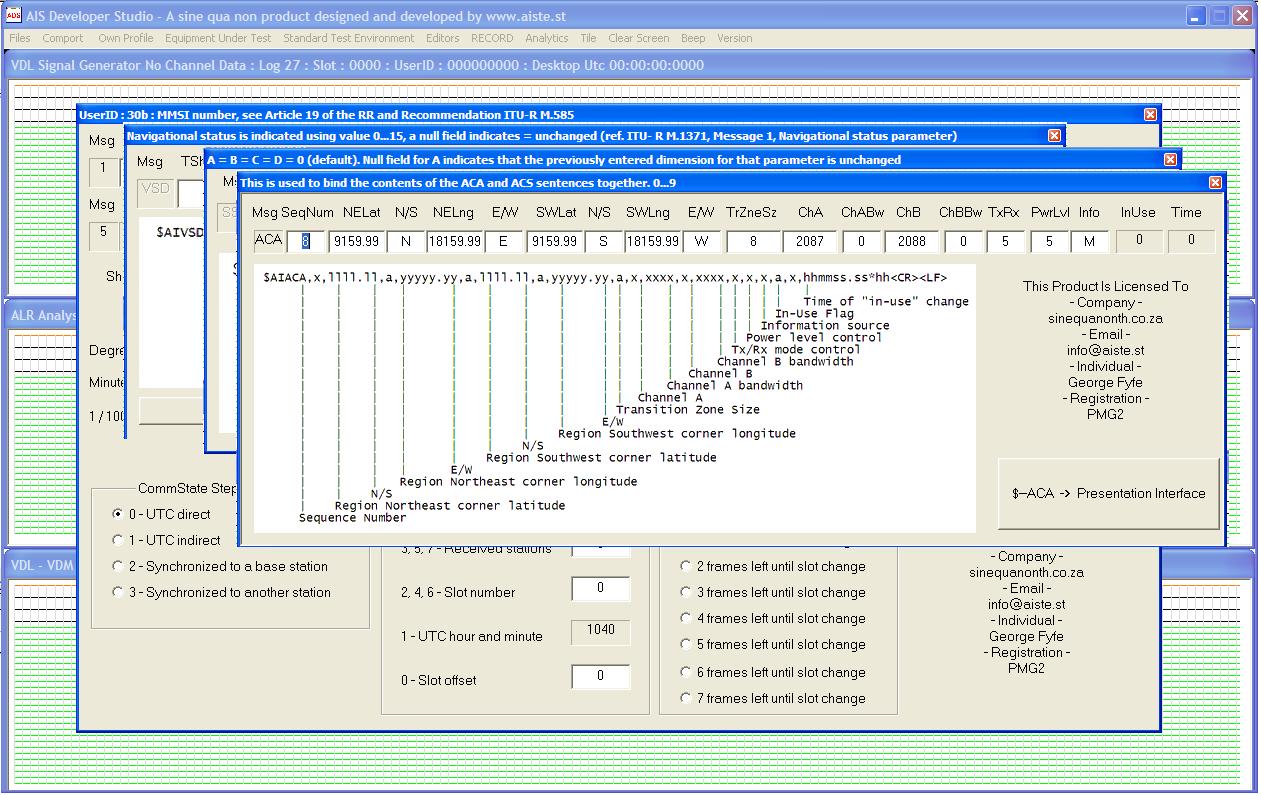
Task: Click the Slot offset input field
Action: 600,676
